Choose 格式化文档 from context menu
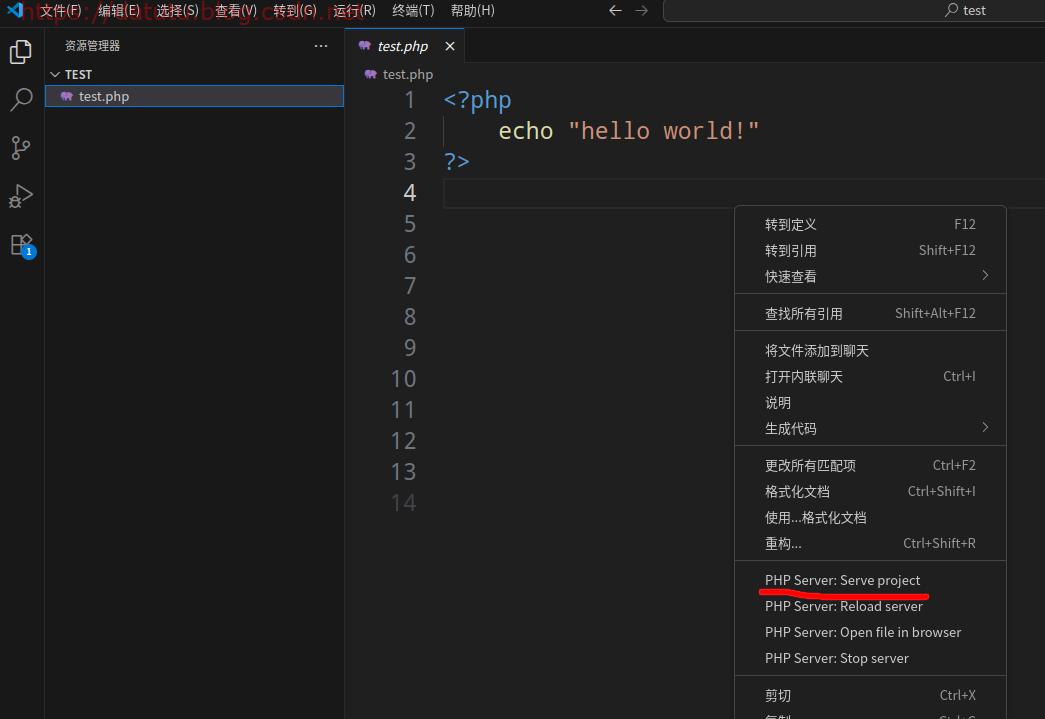 pos(797,491)
